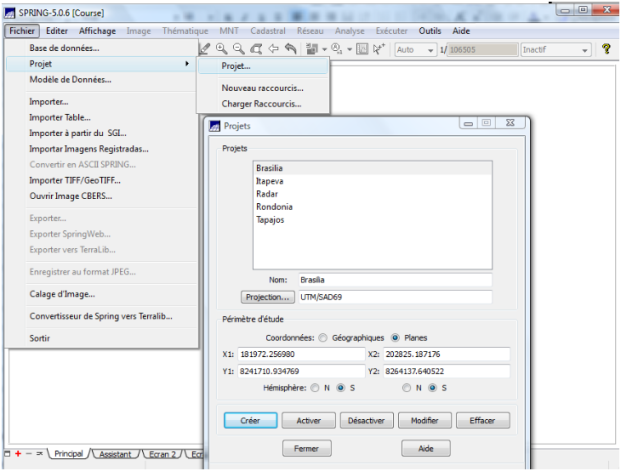Image resolution: width=621 pixels, height=471 pixels.
Task: Choose N hemisphere for first coordinate
Action: click(314, 388)
